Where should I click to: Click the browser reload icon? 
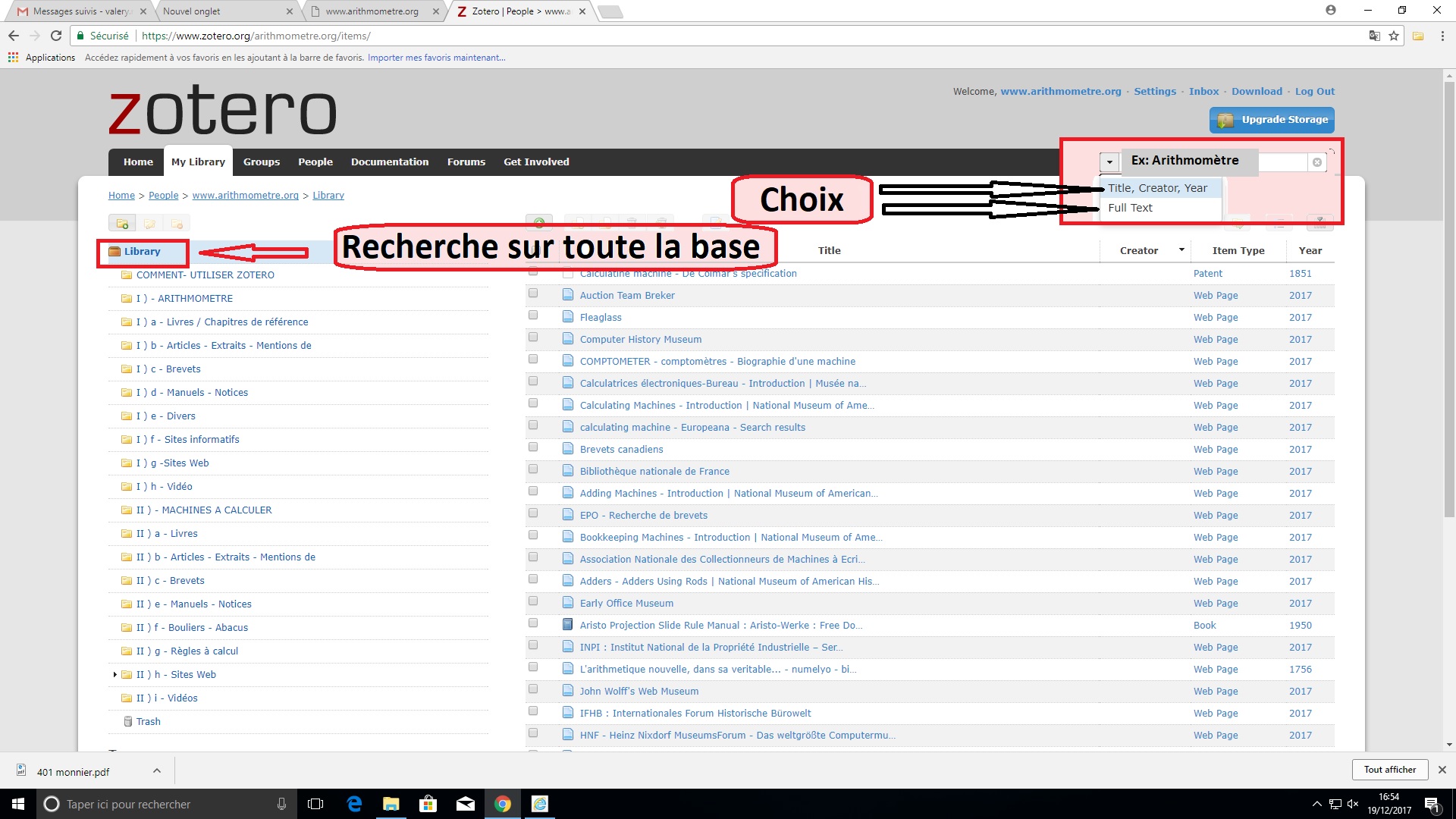[56, 36]
